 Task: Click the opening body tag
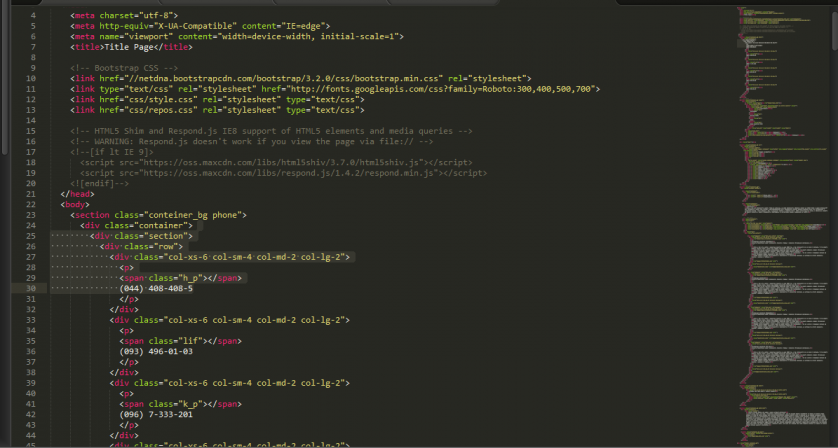click(75, 204)
